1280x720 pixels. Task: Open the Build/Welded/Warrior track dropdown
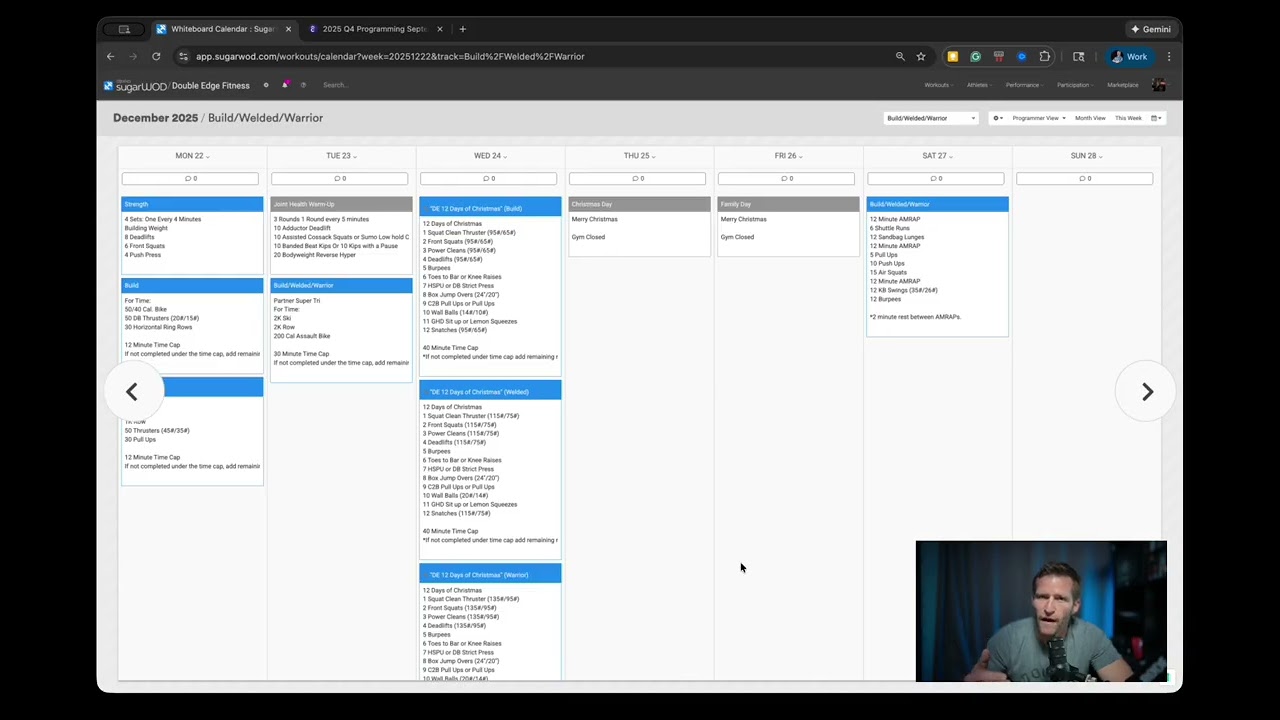coord(931,118)
